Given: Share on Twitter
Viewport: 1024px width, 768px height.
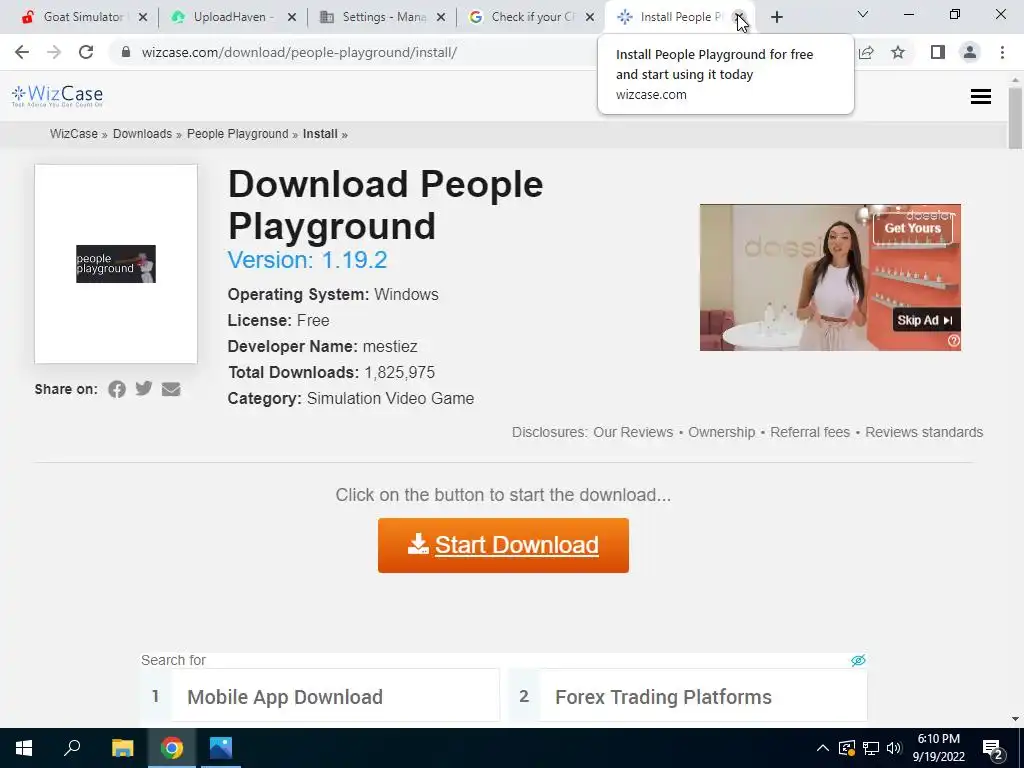Looking at the screenshot, I should click(x=144, y=389).
